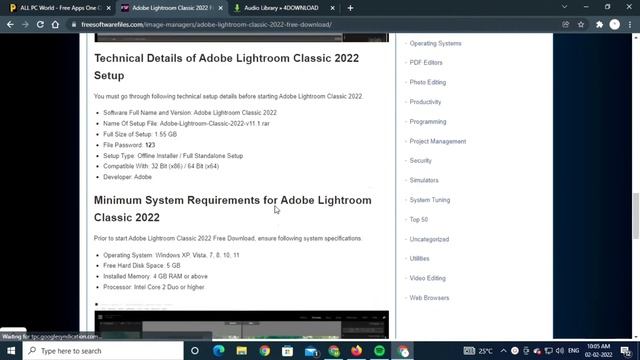Open the Windows Start menu
The image size is (640, 360).
click(11, 351)
